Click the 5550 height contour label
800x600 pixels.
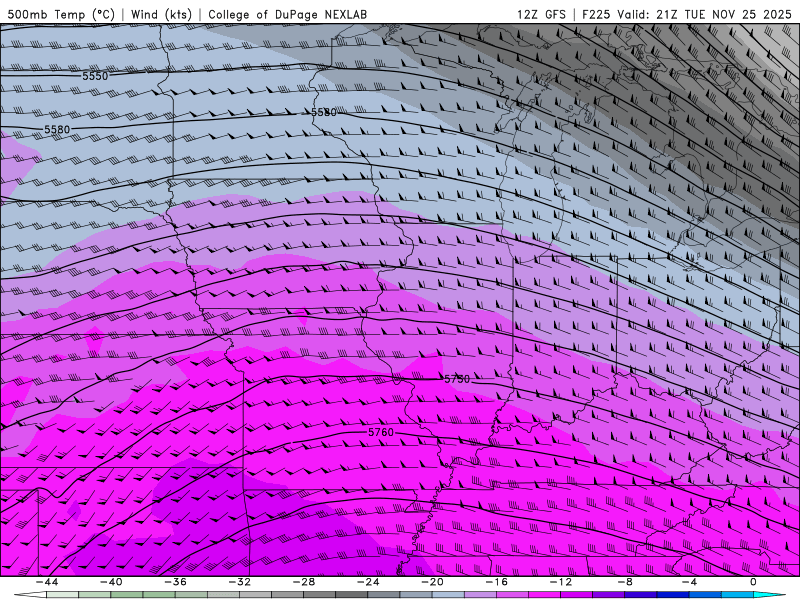pyautogui.click(x=95, y=76)
